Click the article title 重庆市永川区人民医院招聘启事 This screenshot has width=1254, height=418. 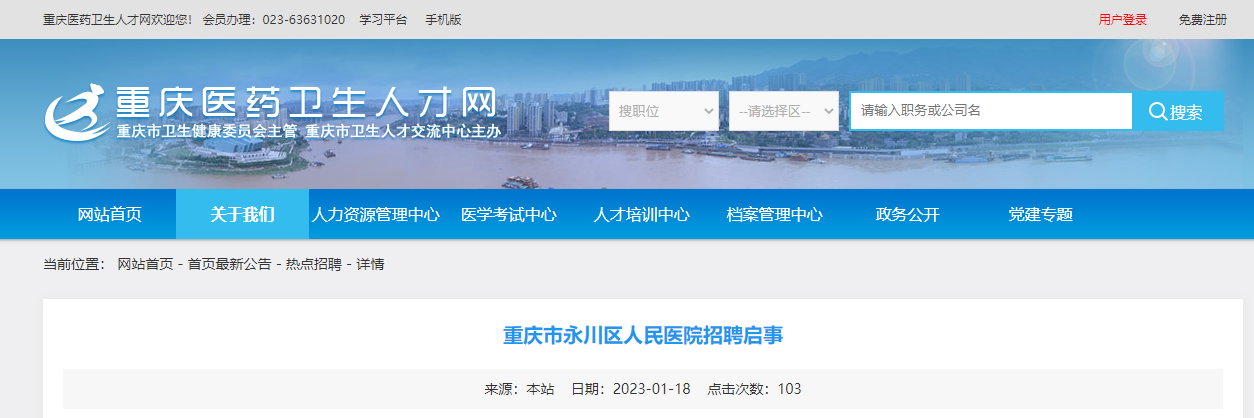642,335
